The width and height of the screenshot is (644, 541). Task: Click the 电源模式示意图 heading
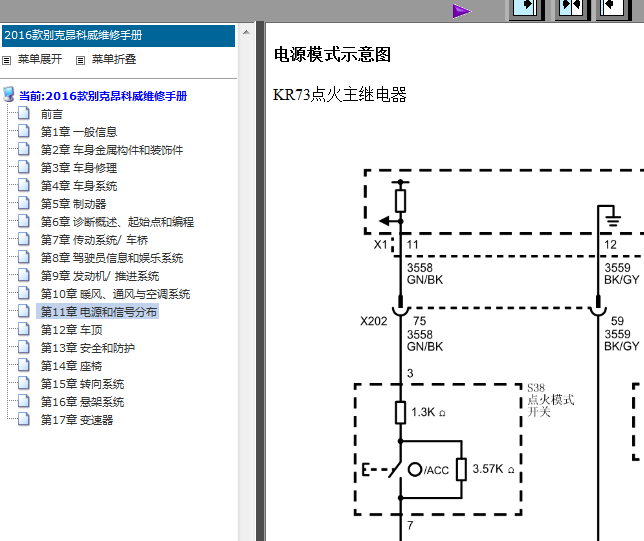332,55
